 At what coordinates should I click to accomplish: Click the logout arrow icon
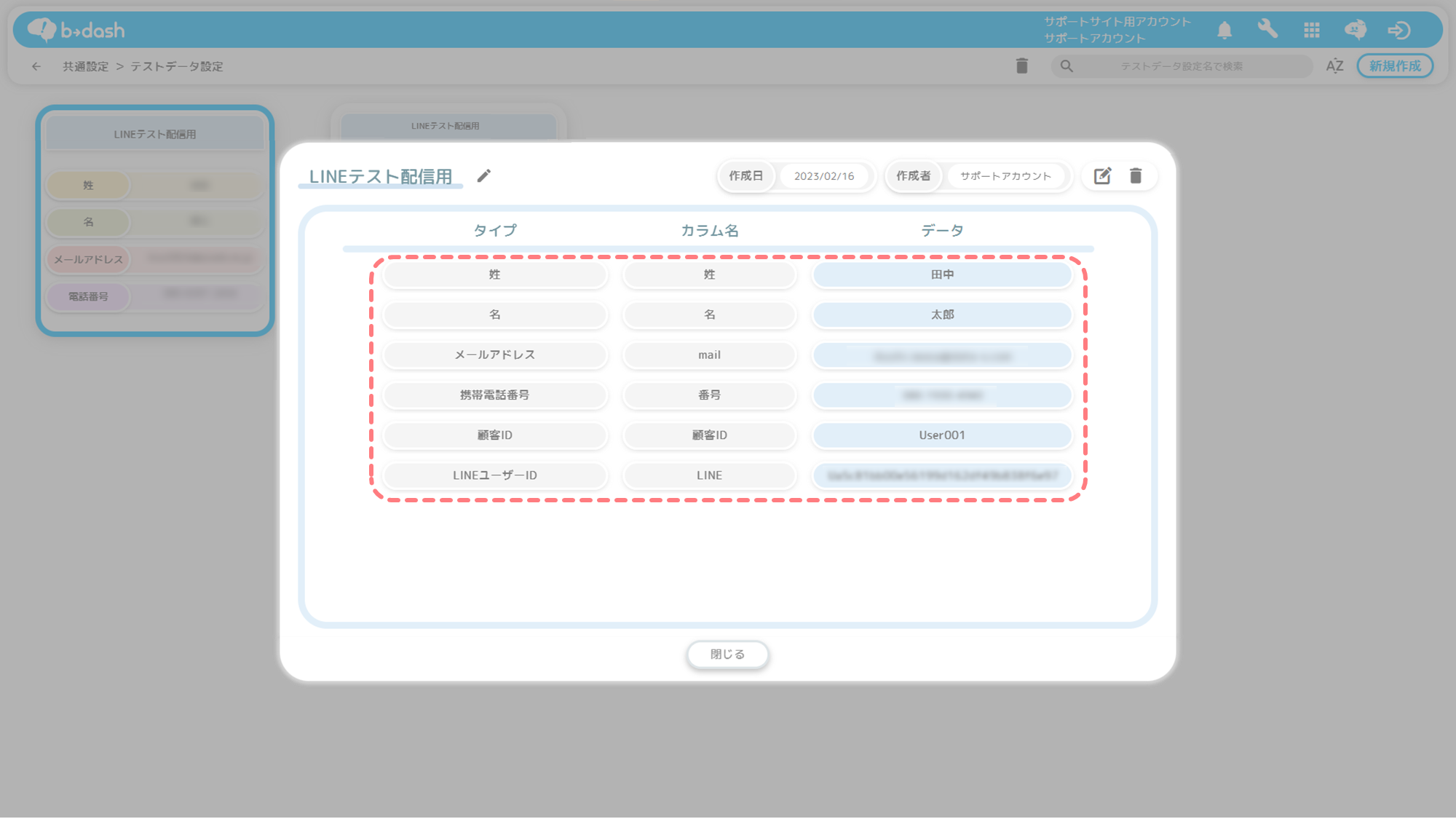(x=1398, y=30)
